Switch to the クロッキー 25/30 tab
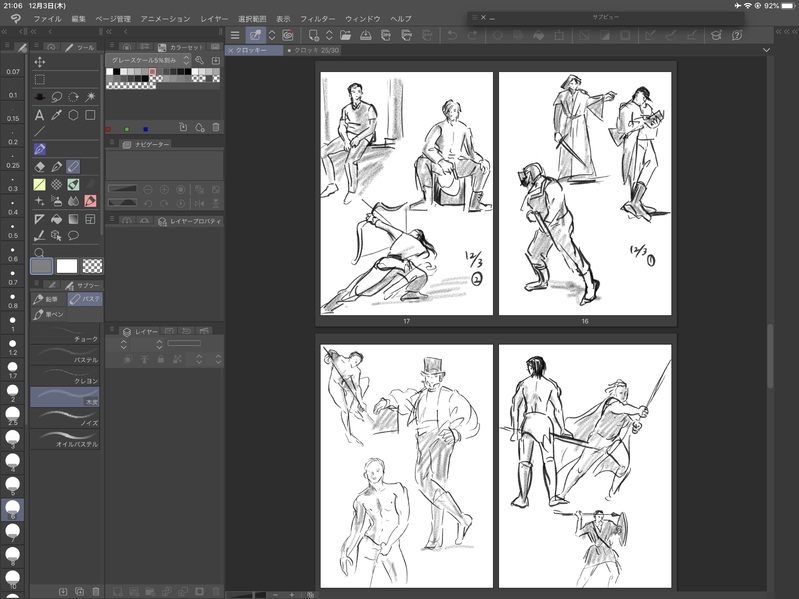The image size is (799, 599). [315, 49]
